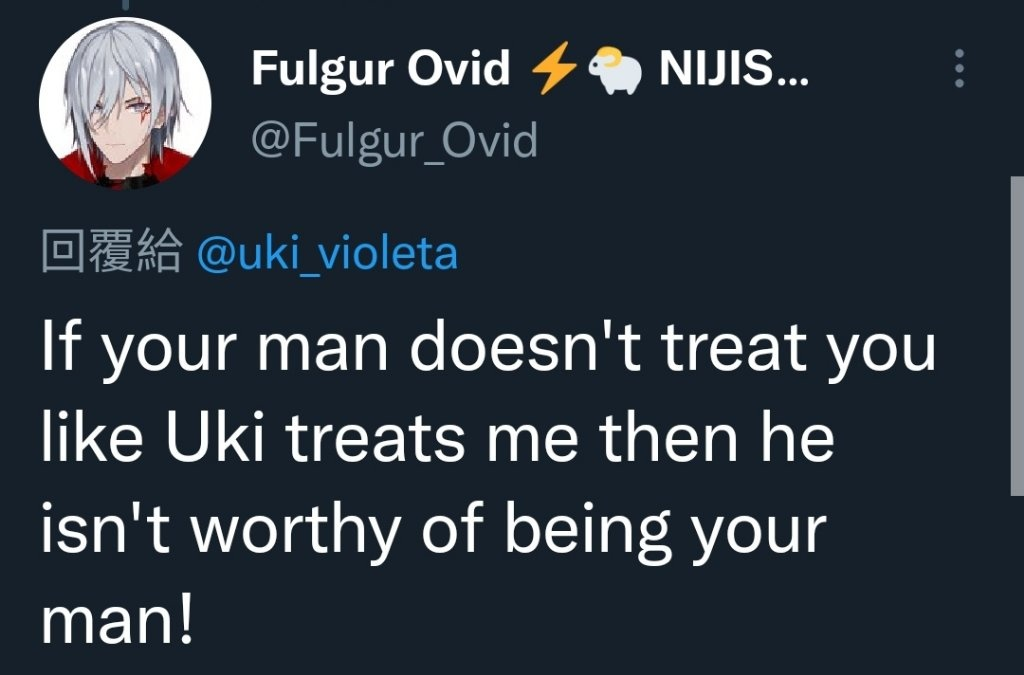Open Fulgur Ovid's profile picture
Screen dimensions: 1024x675
click(x=125, y=104)
